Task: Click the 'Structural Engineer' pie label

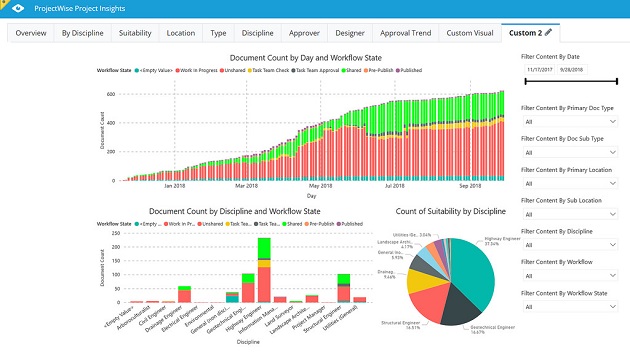Action: [x=401, y=325]
